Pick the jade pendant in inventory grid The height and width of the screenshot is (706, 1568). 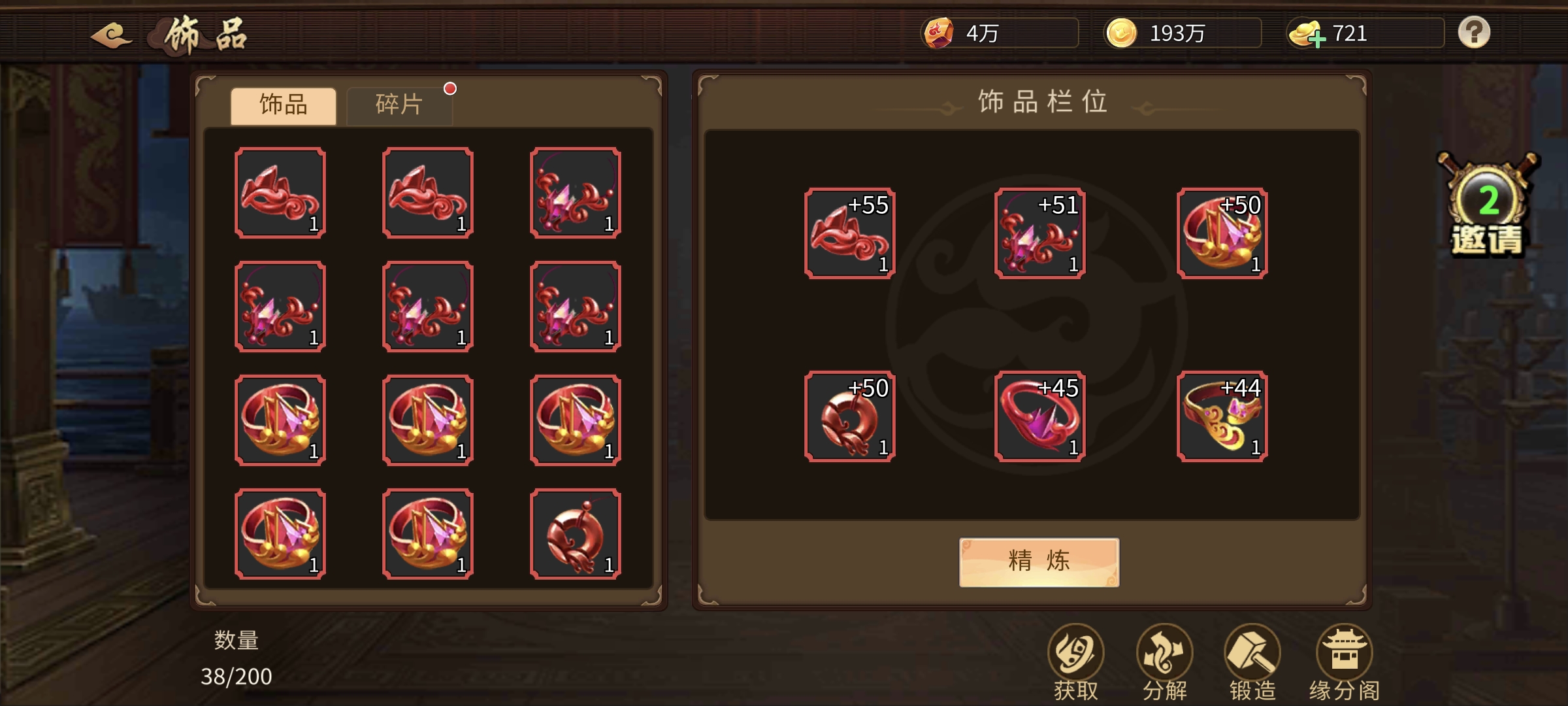point(576,534)
